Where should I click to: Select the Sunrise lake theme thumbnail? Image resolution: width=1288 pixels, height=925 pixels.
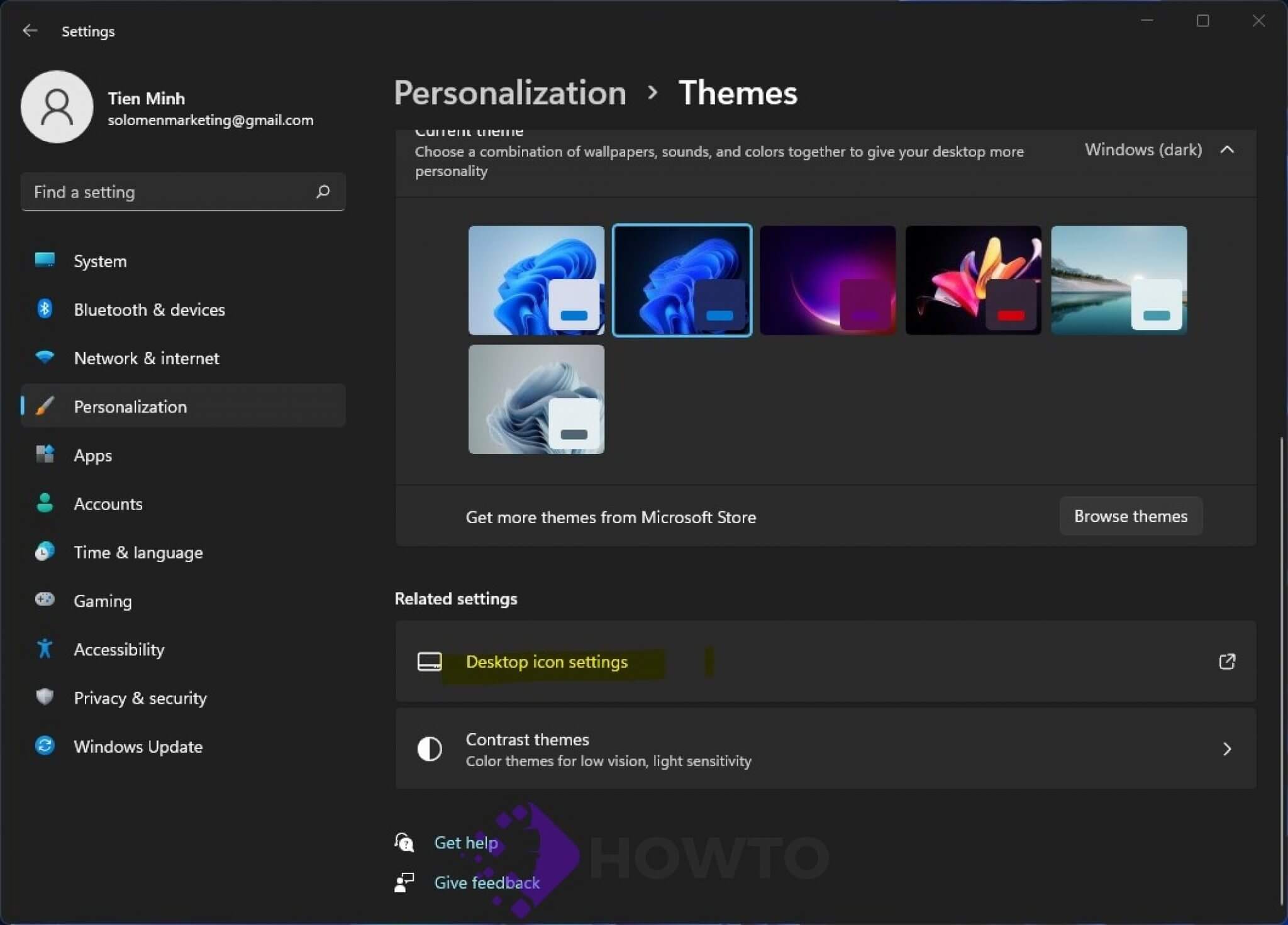point(1119,280)
